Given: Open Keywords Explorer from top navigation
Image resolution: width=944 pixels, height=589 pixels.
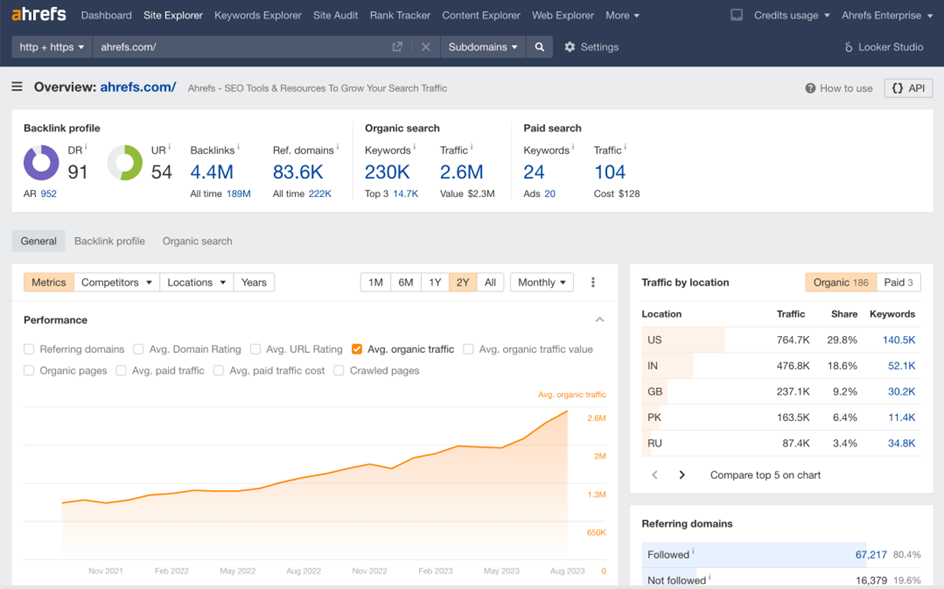Looking at the screenshot, I should 258,15.
